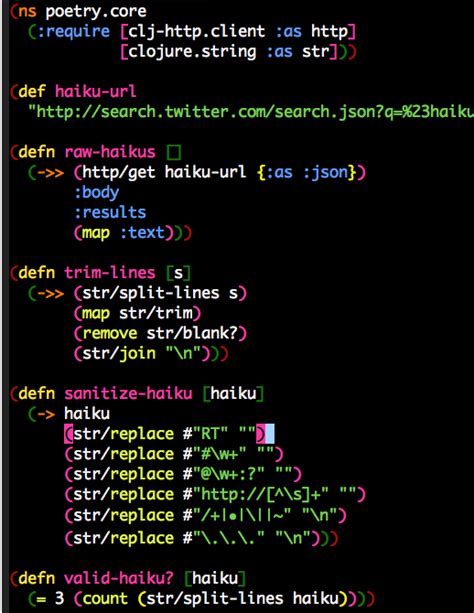
Task: Click the clj-http.client require entry
Action: (x=238, y=32)
